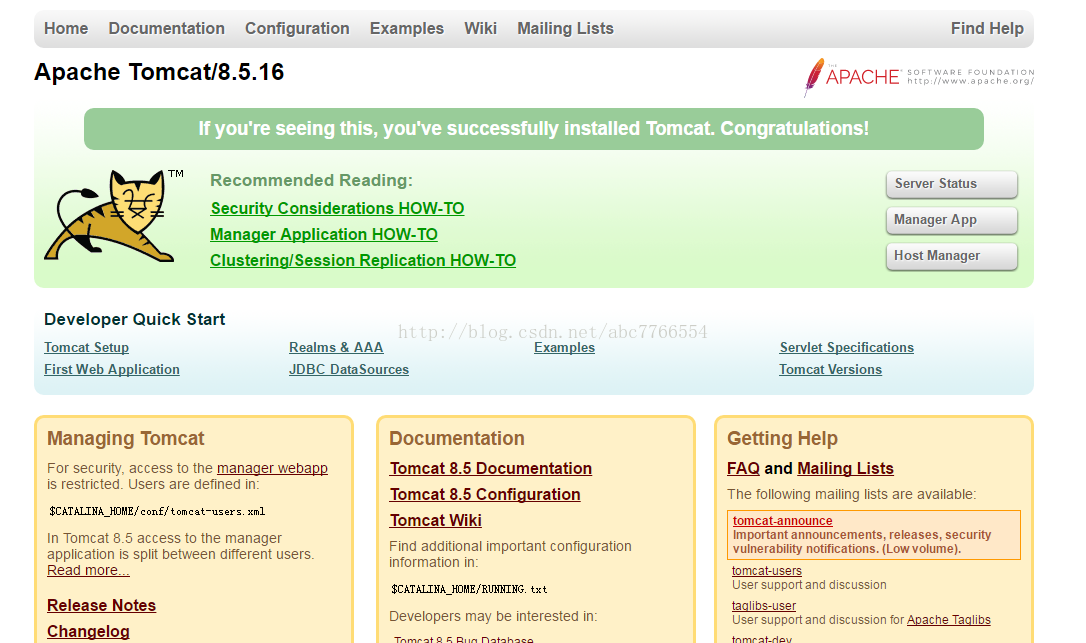Open Security Considerations HOW-TO link
Viewport: 1086px width, 643px height.
337,209
